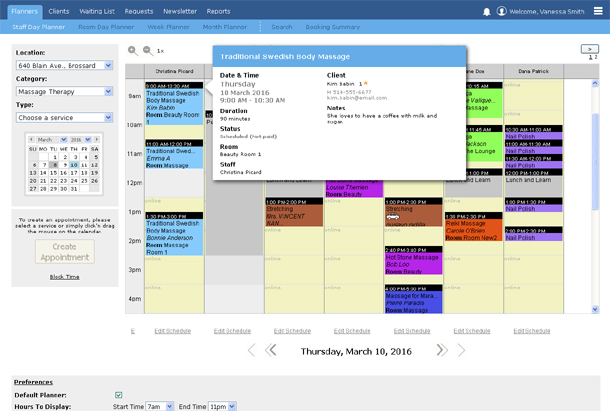
Task: Open Dana Patrick 2:00 PM Nail Polish appointment
Action: [533, 234]
